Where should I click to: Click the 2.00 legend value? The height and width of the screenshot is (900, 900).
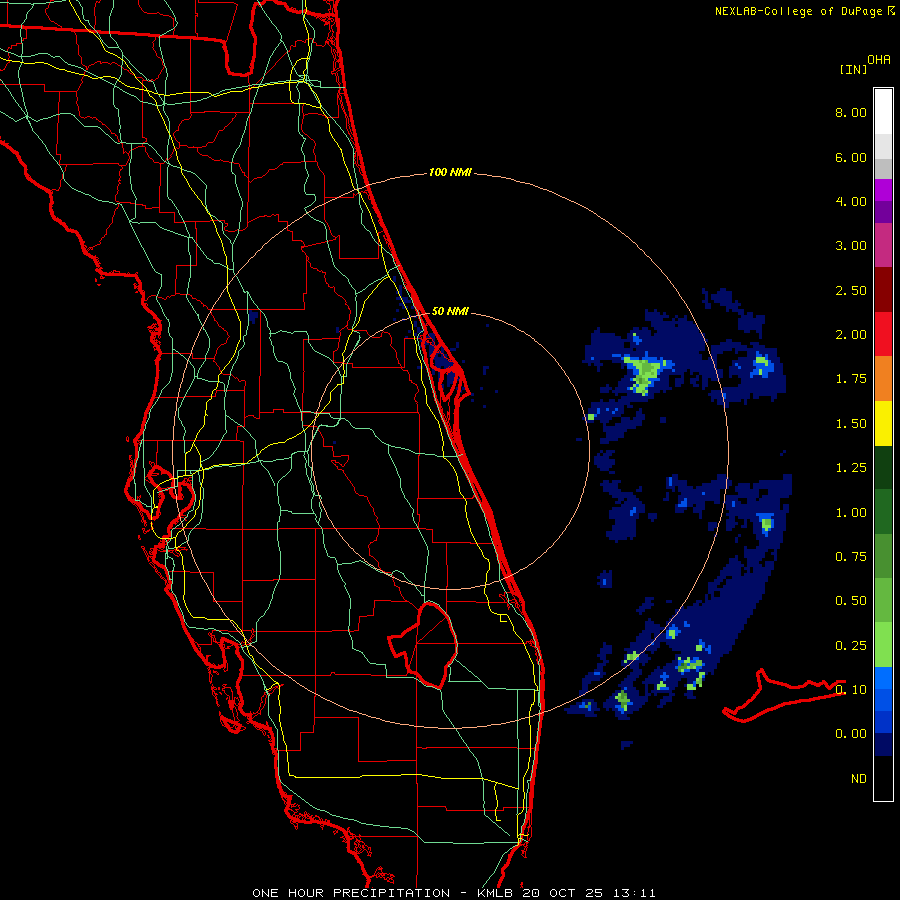pyautogui.click(x=851, y=335)
